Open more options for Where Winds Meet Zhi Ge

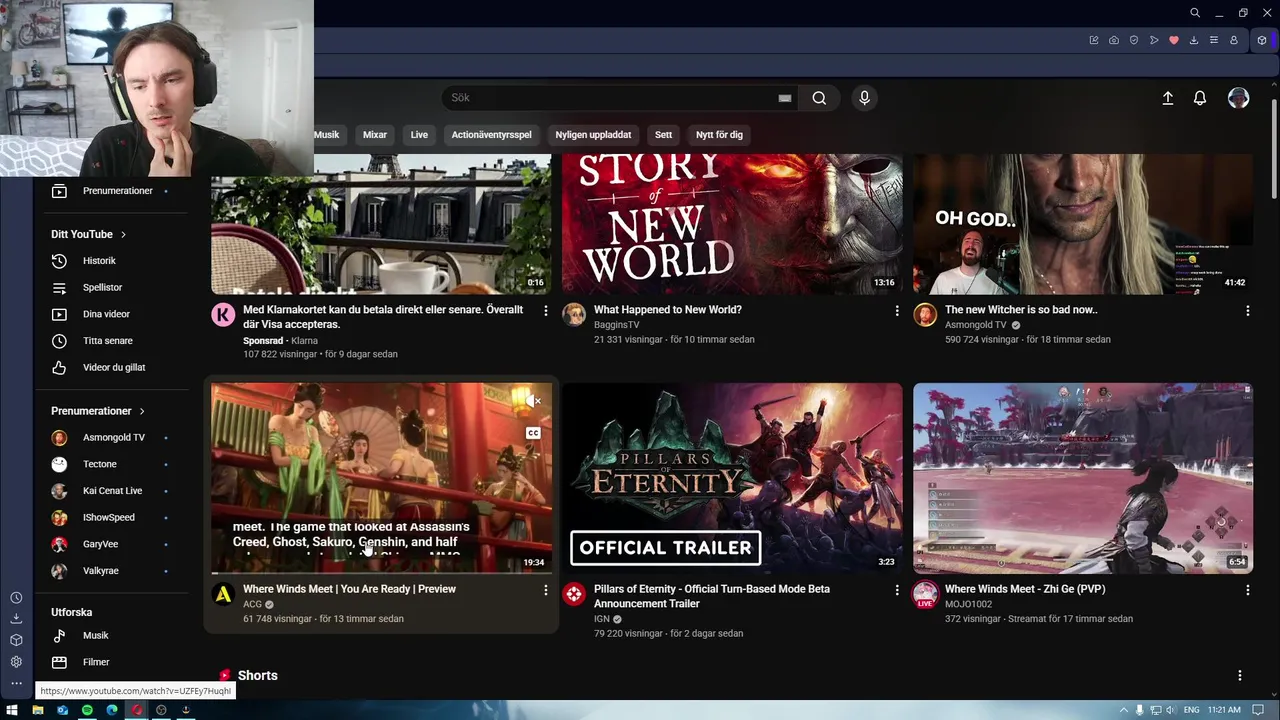[1247, 590]
